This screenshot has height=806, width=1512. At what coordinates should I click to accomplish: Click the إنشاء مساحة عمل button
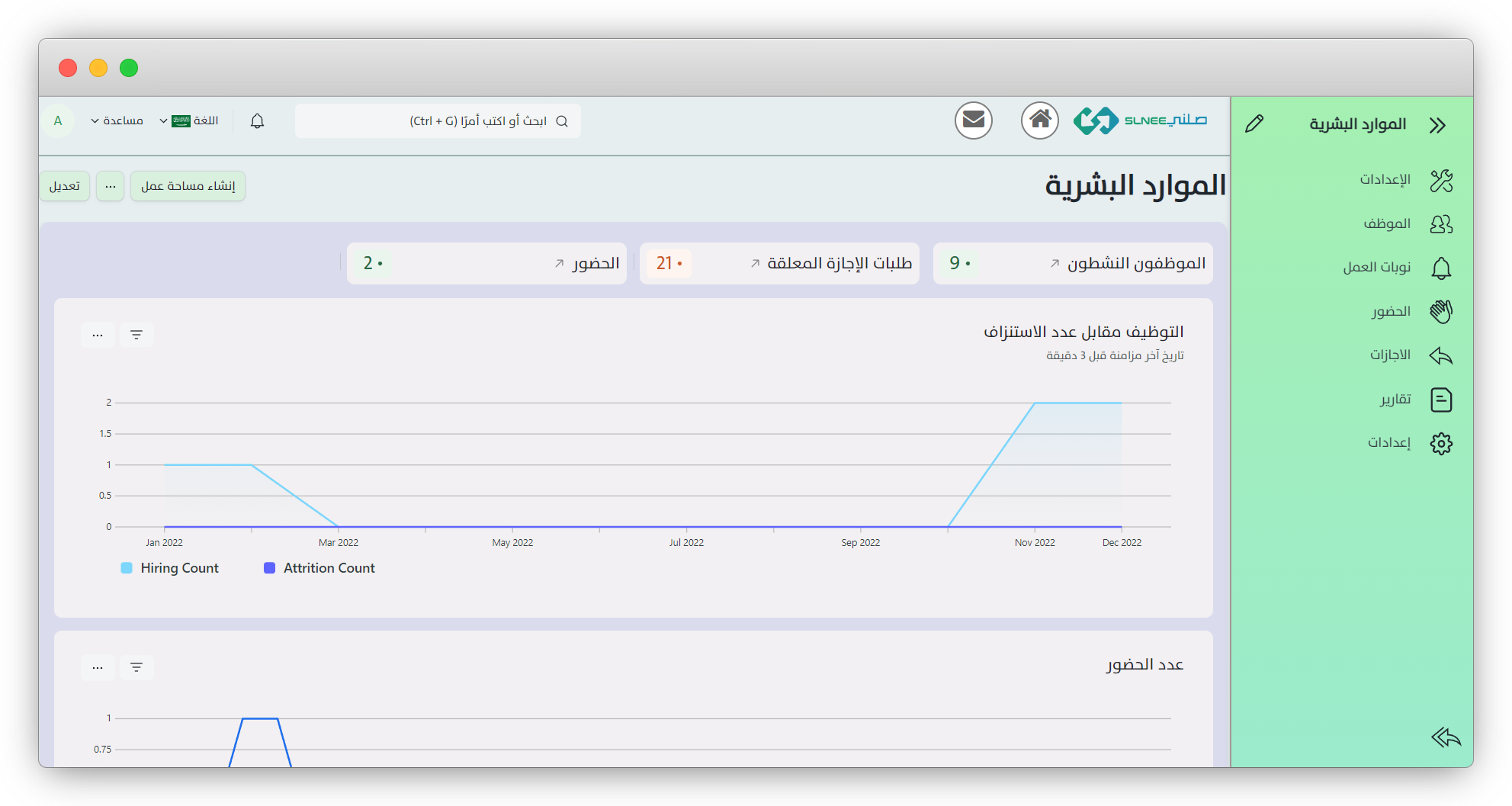188,186
